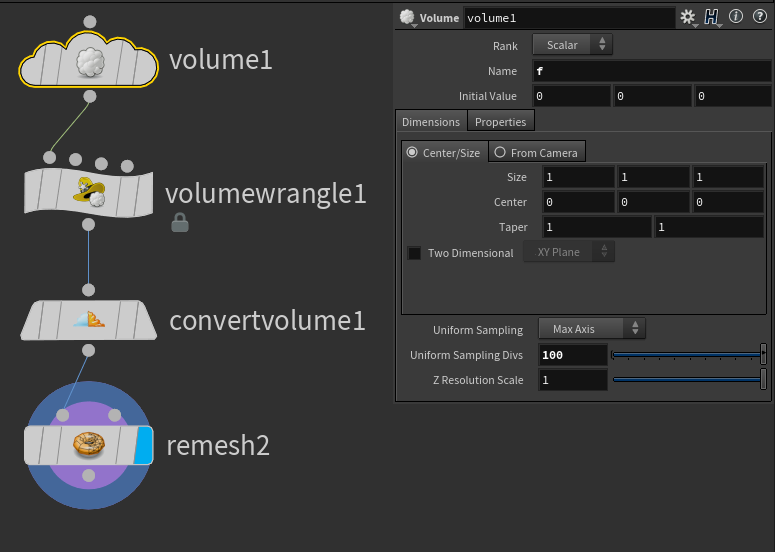Select the volume1 cloud node
Viewport: 775px width, 552px height.
pyautogui.click(x=89, y=61)
